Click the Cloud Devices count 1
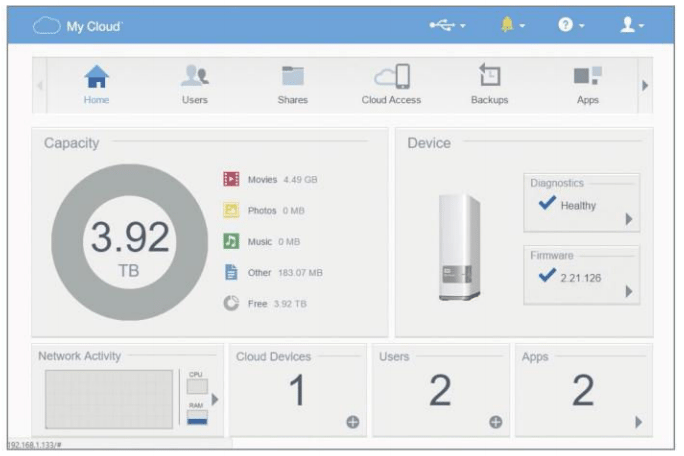 click(x=297, y=390)
